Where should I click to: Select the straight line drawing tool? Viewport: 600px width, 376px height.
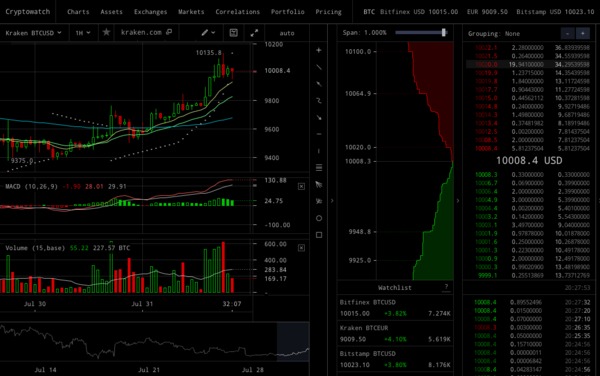point(319,67)
